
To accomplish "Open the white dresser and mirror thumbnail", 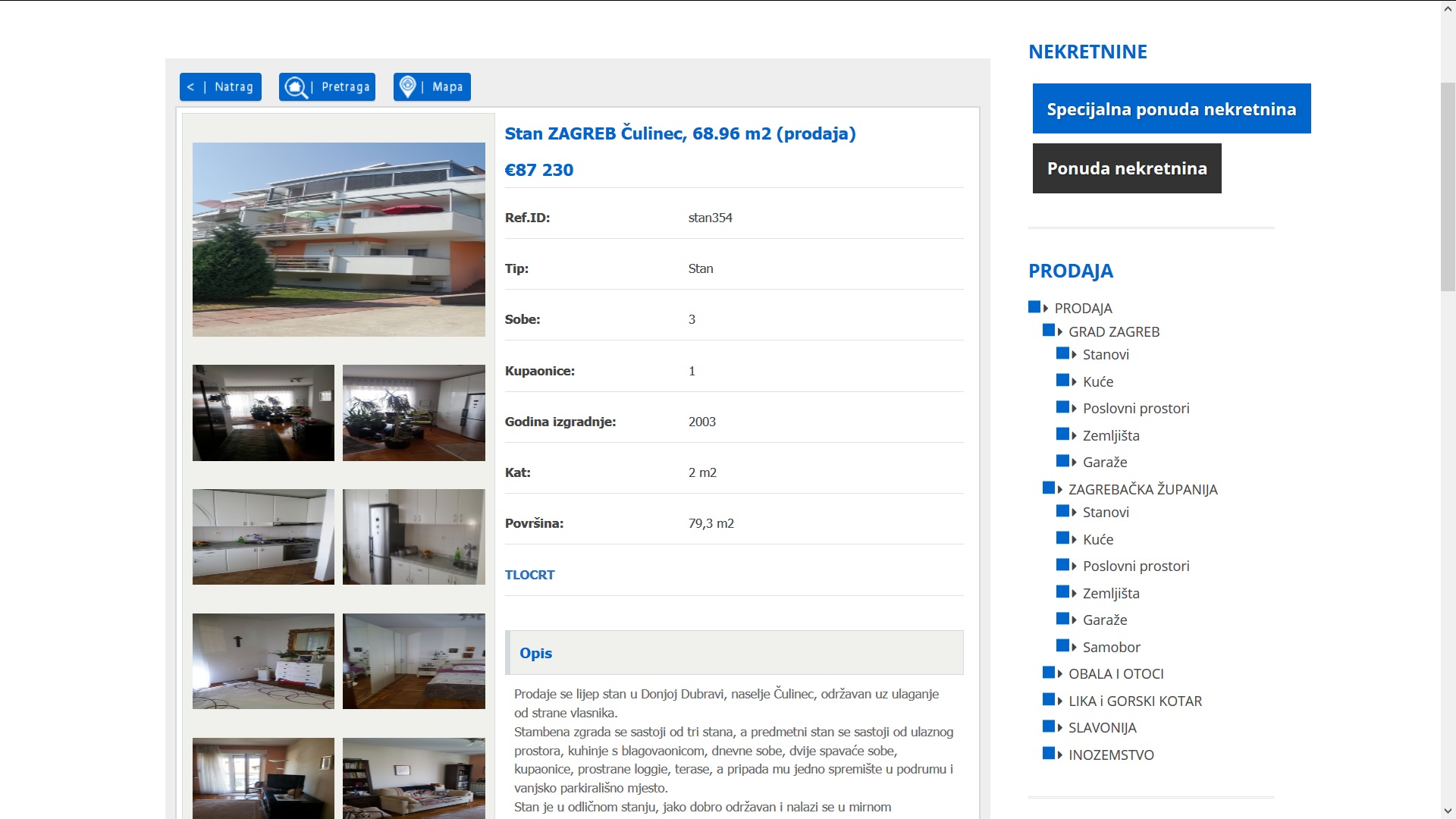I will coord(263,661).
